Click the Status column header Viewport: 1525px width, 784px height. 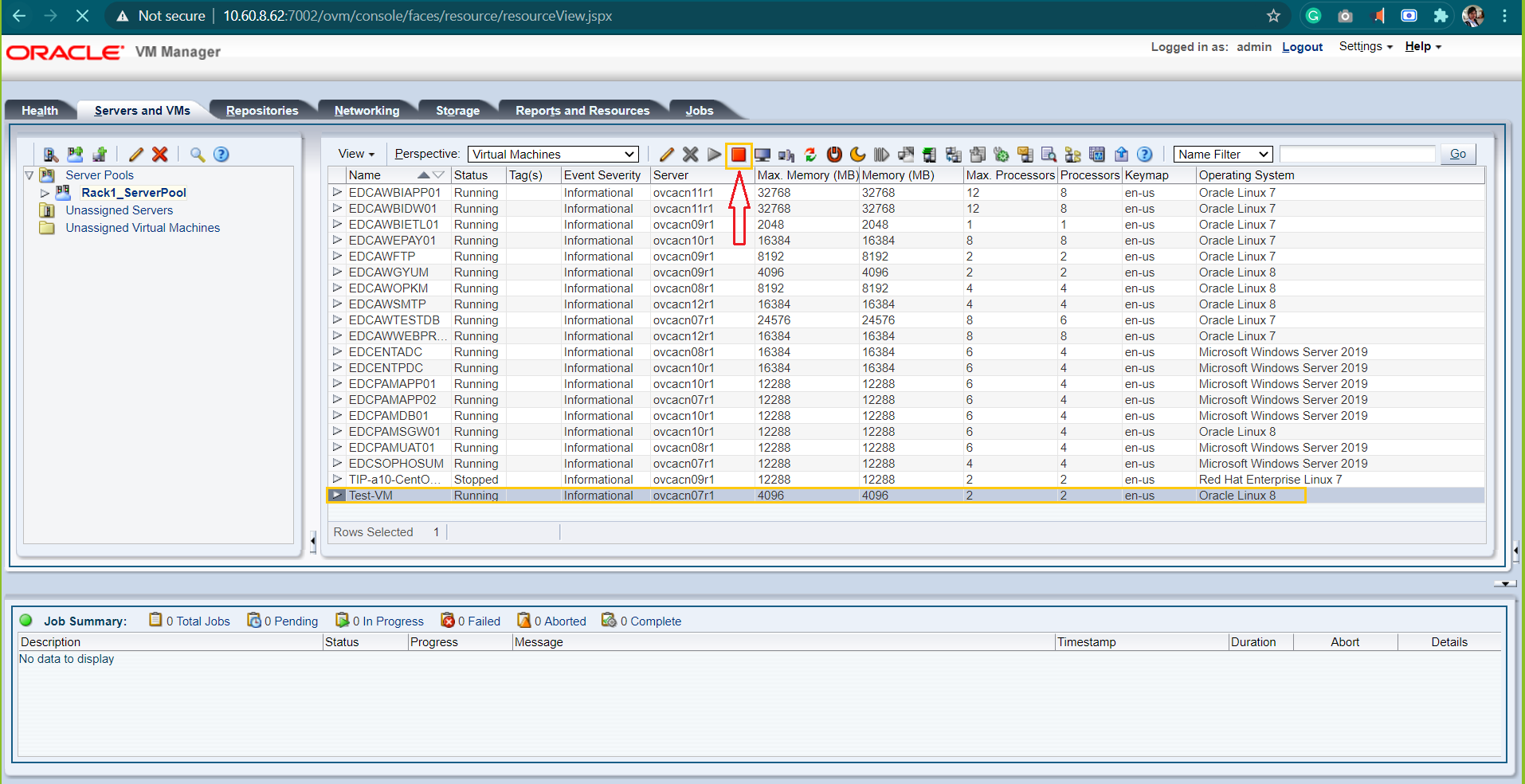point(478,175)
